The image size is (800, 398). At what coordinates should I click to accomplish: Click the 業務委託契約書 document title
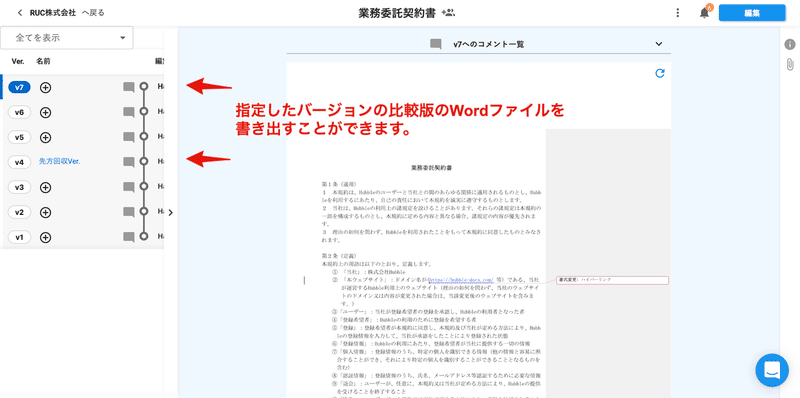point(397,13)
